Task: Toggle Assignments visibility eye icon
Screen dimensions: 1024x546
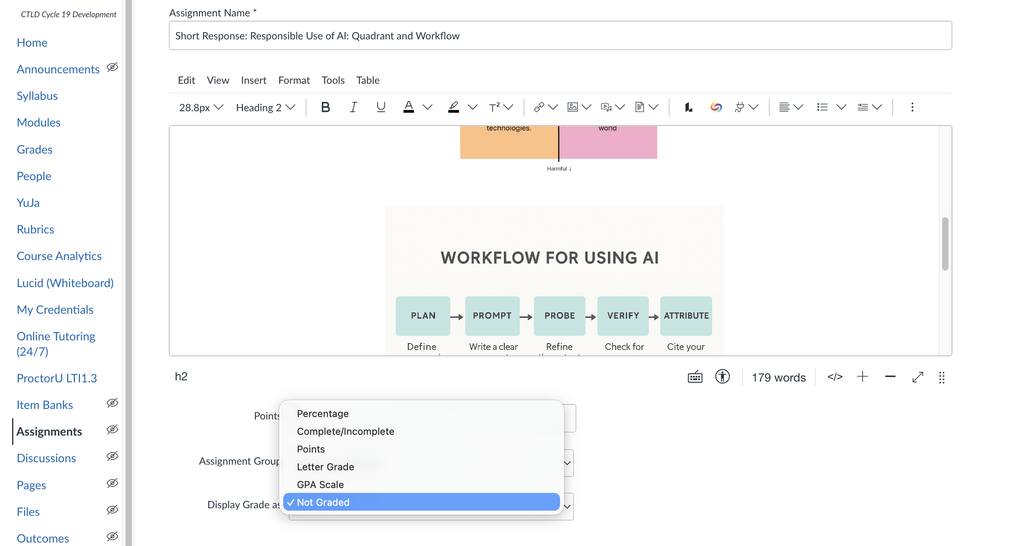Action: [x=112, y=430]
